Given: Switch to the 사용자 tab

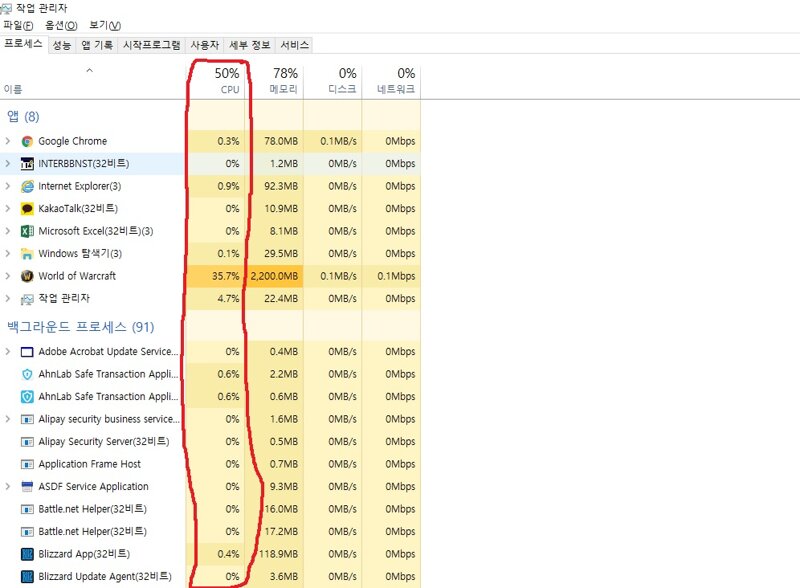Looking at the screenshot, I should click(205, 45).
